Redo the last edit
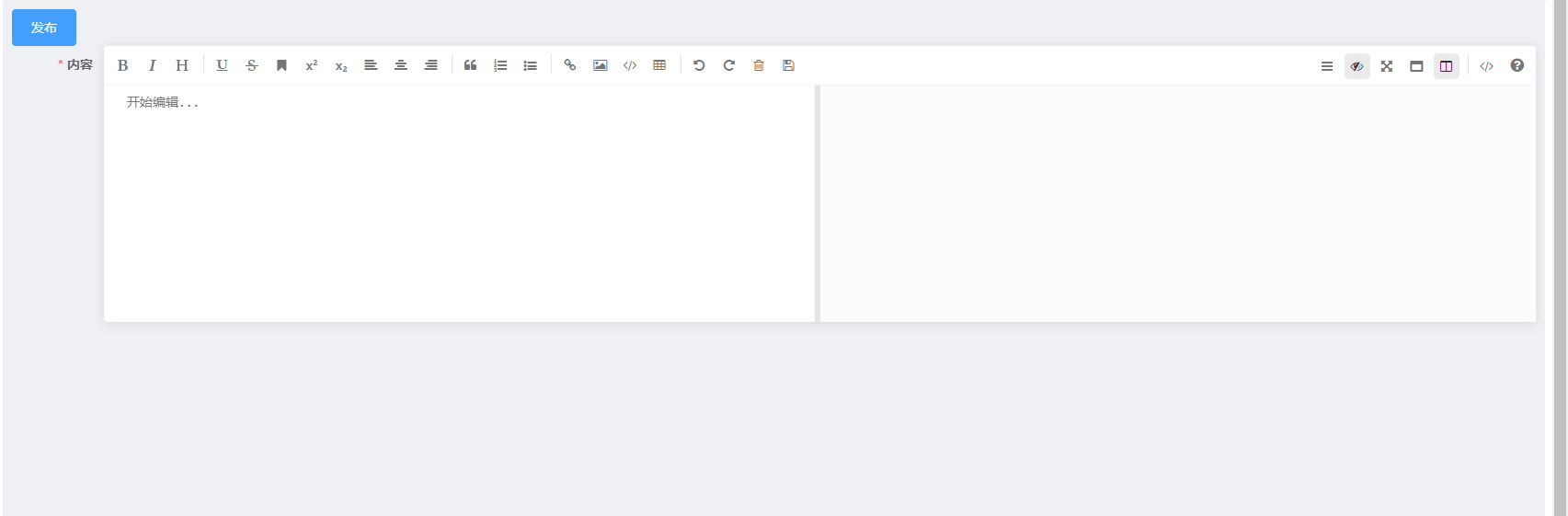The height and width of the screenshot is (516, 1568). [x=729, y=65]
